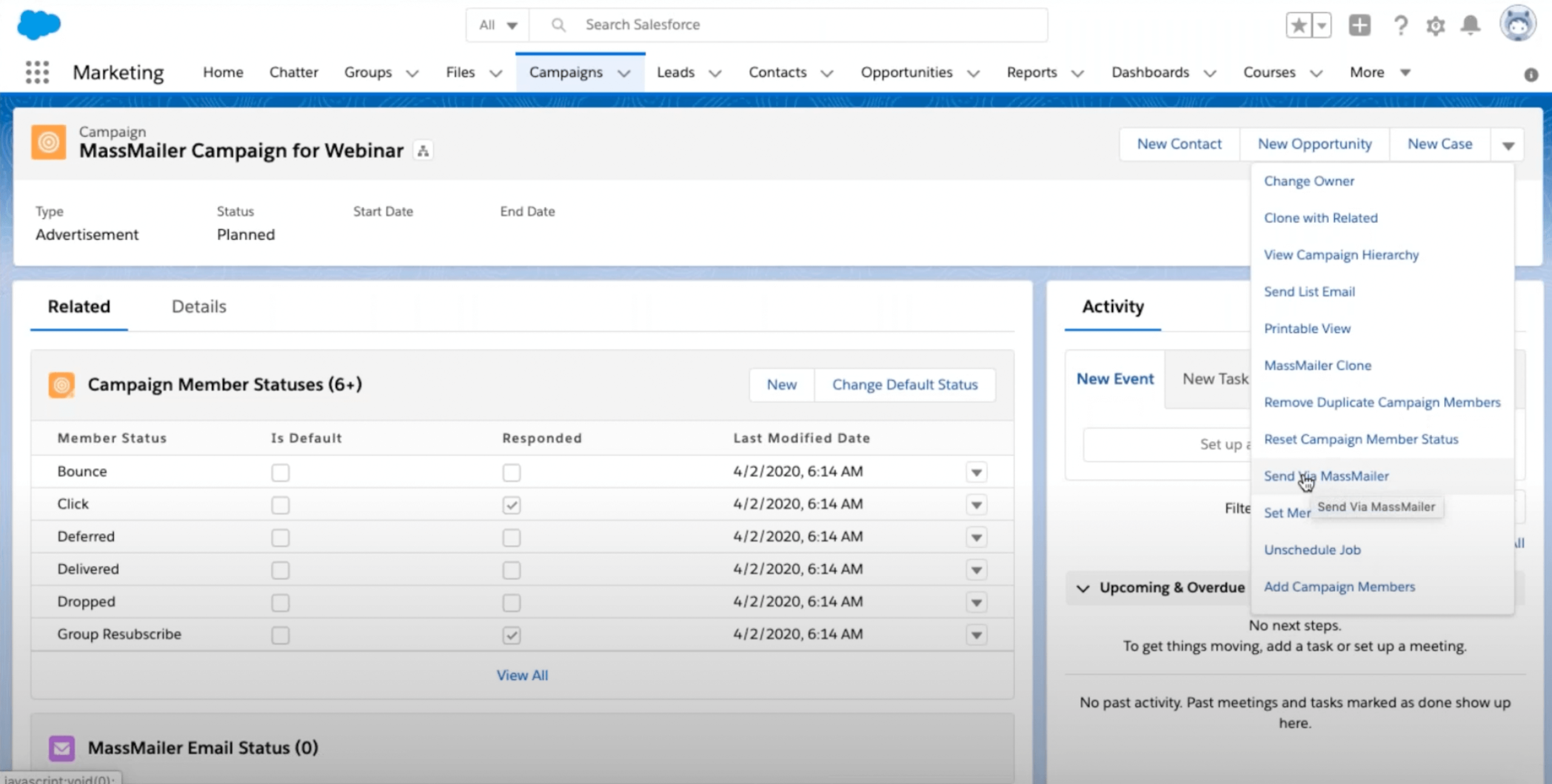Viewport: 1552px width, 784px height.
Task: Open row actions for Delivered status
Action: (976, 570)
